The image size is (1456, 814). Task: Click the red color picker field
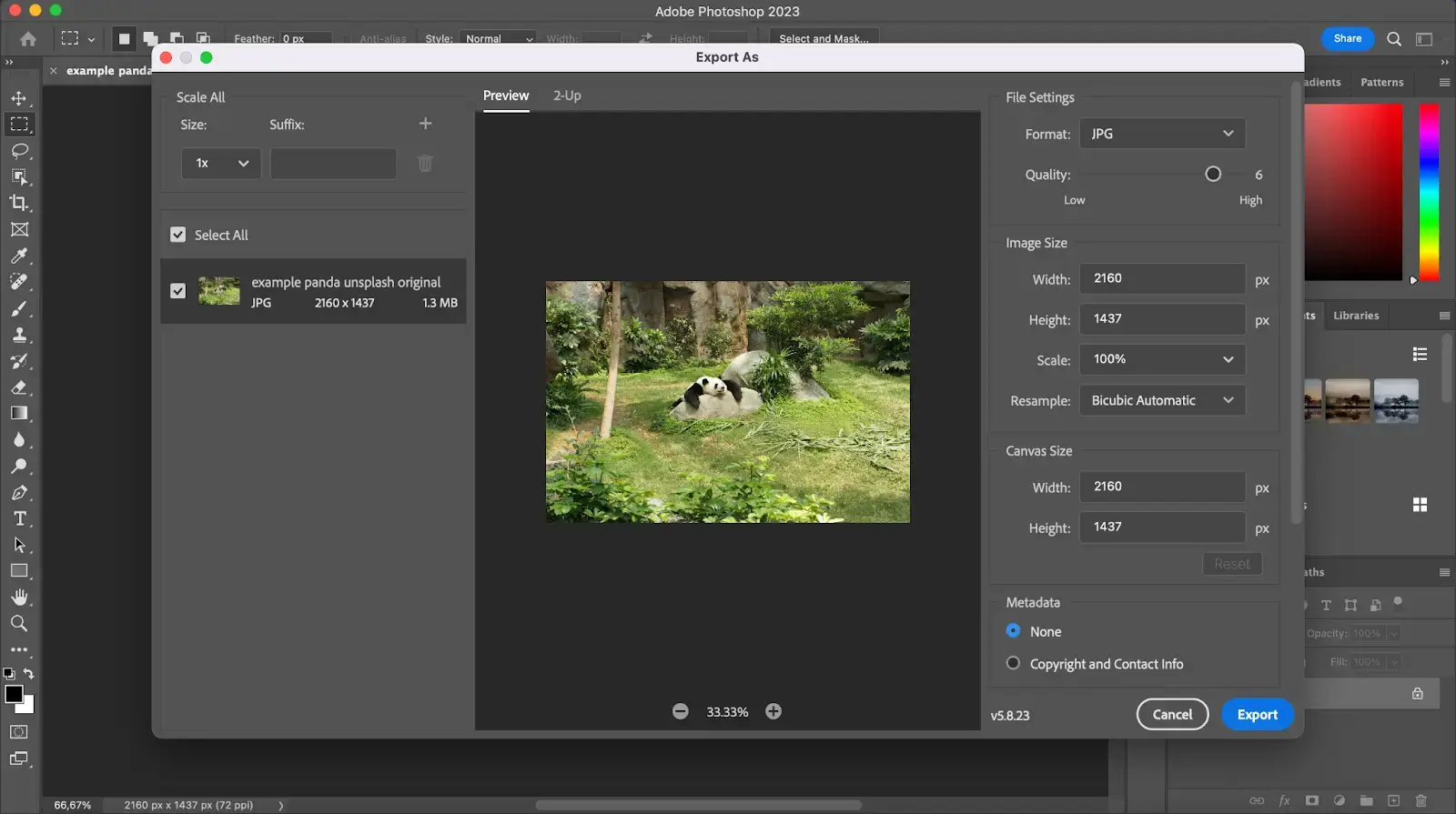click(x=1353, y=192)
